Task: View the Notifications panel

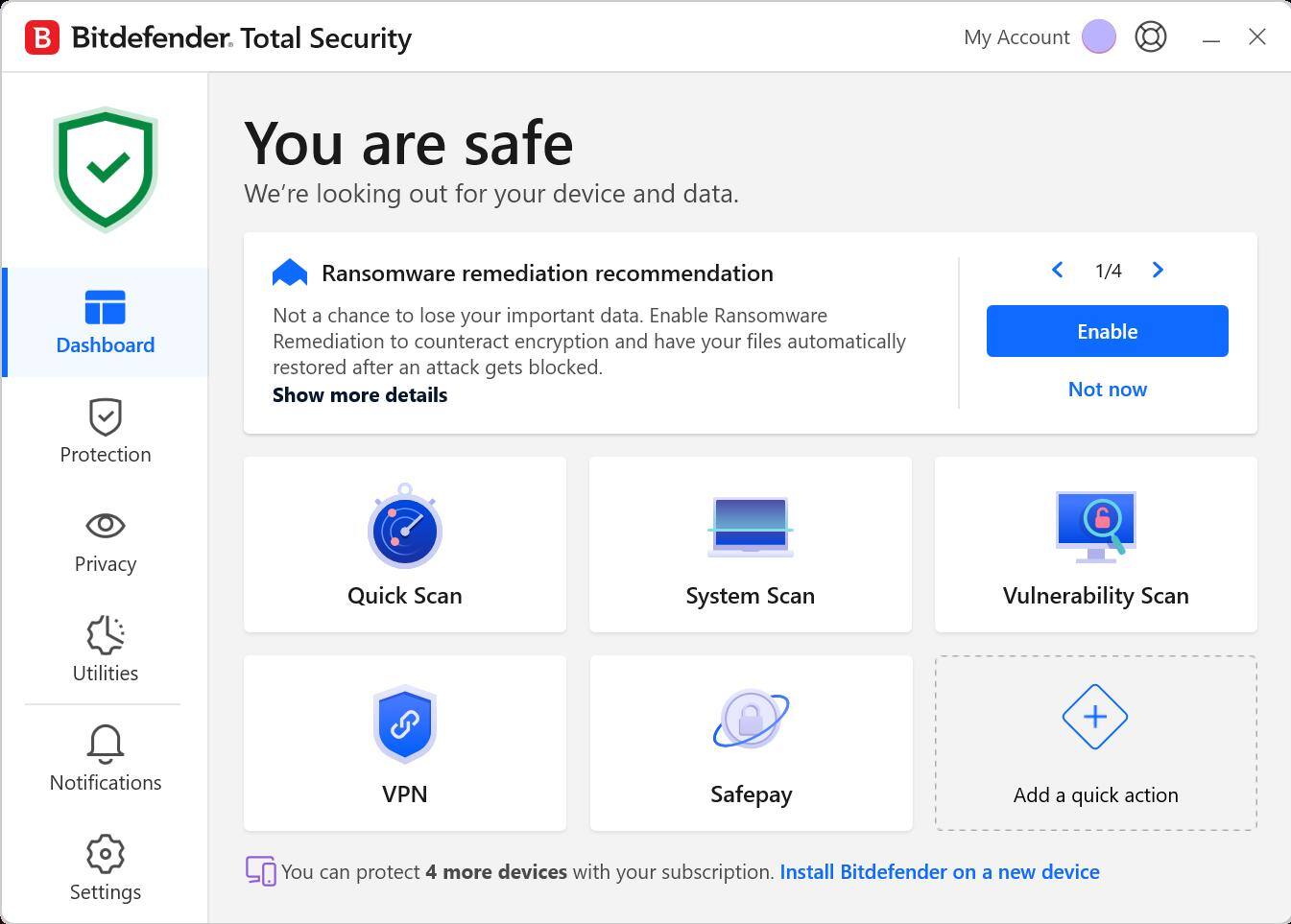Action: point(106,760)
